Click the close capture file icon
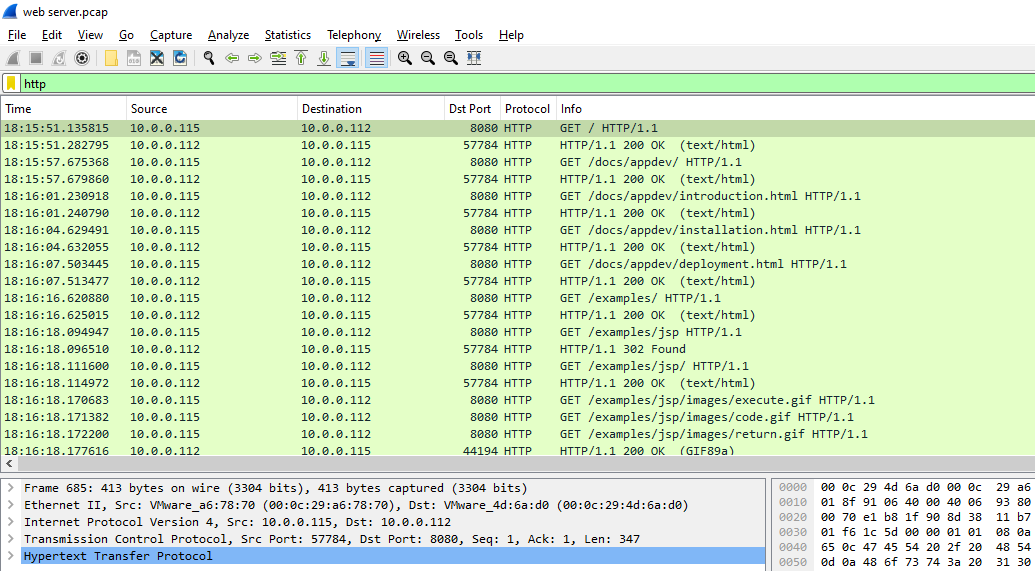This screenshot has height=571, width=1035. point(157,58)
